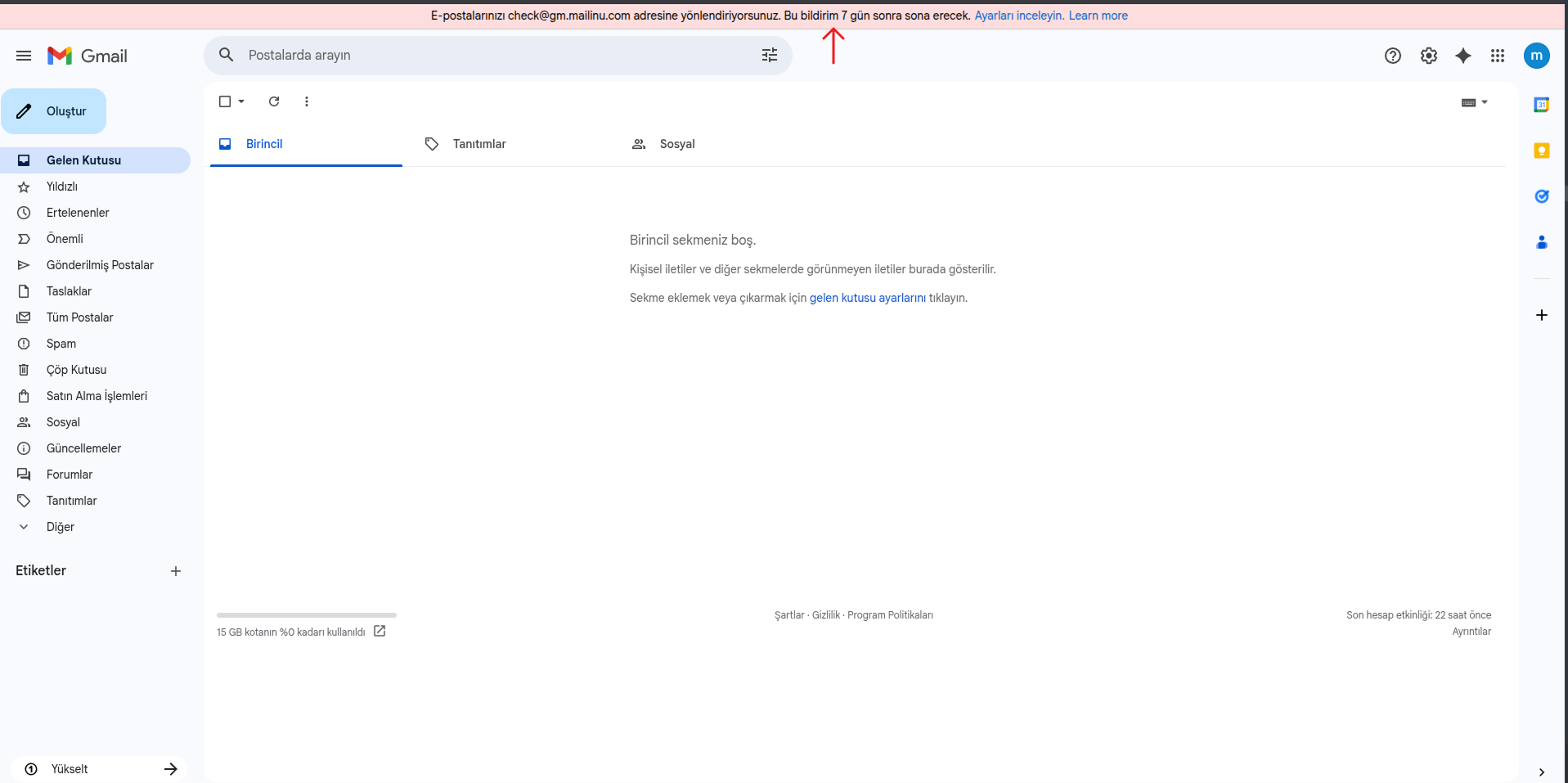
Task: Open the select dropdown arrow beside checkbox
Action: pyautogui.click(x=241, y=101)
